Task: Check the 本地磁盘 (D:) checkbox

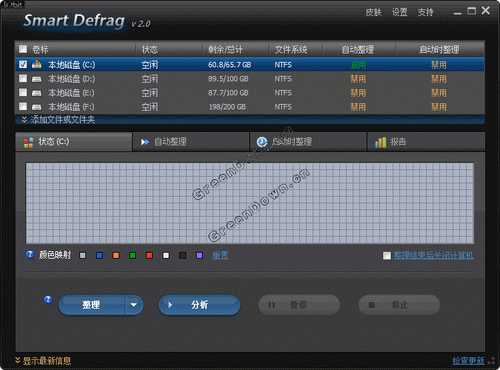Action: (x=23, y=79)
